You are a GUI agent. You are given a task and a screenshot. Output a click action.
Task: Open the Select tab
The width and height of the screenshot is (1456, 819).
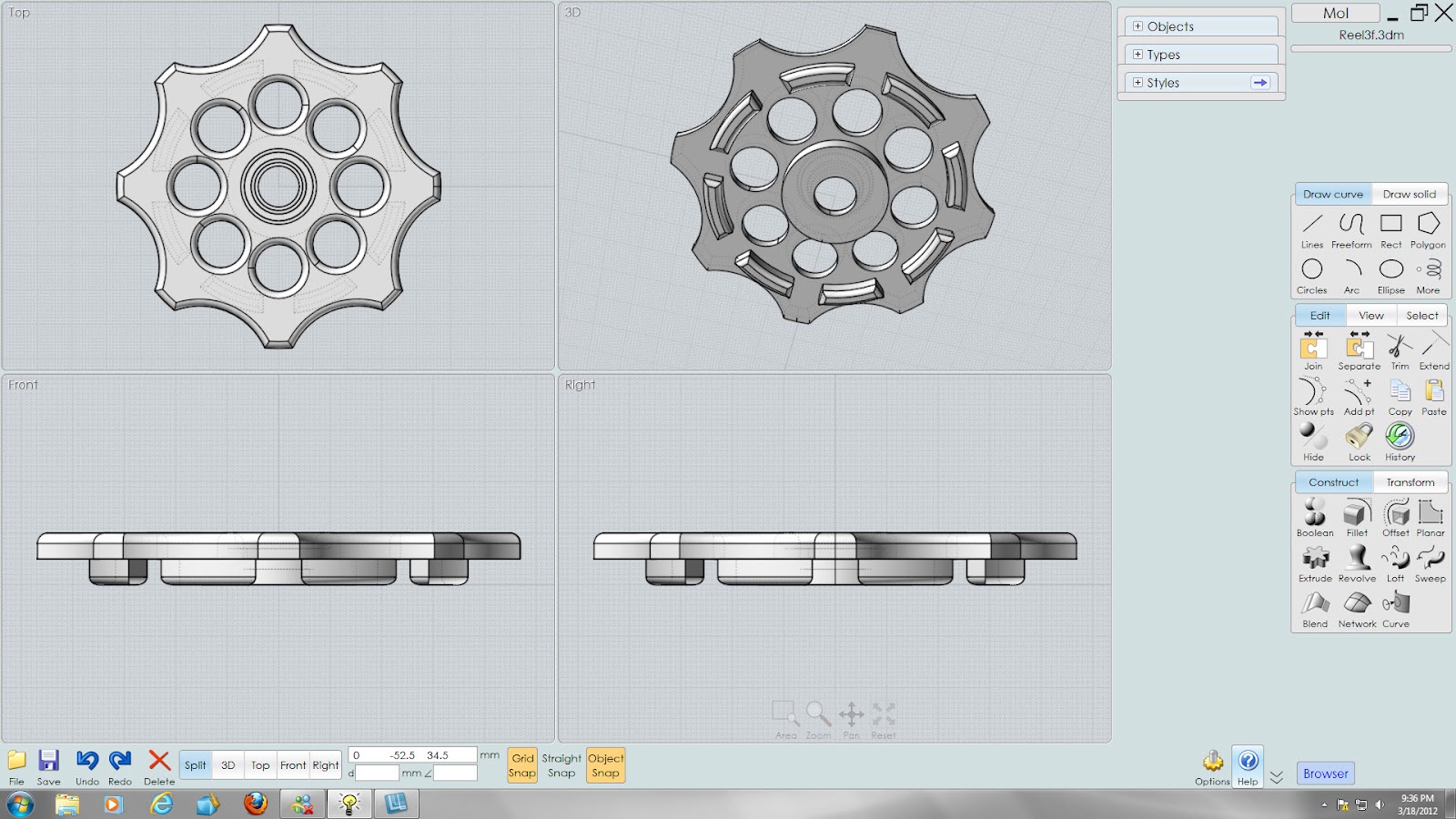[1422, 316]
